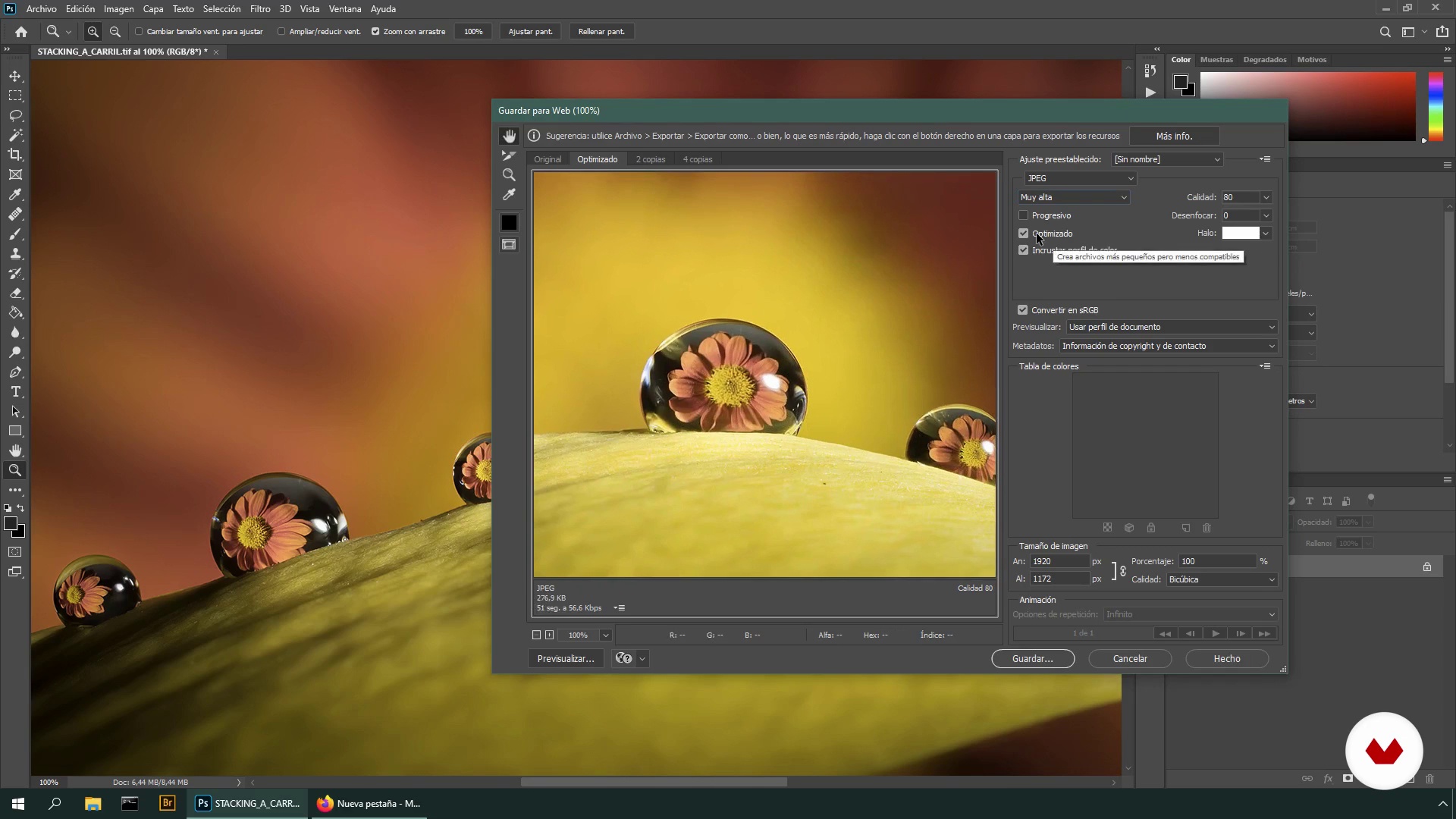This screenshot has width=1456, height=819.
Task: Select the Rectangle shape tool
Action: click(x=15, y=431)
